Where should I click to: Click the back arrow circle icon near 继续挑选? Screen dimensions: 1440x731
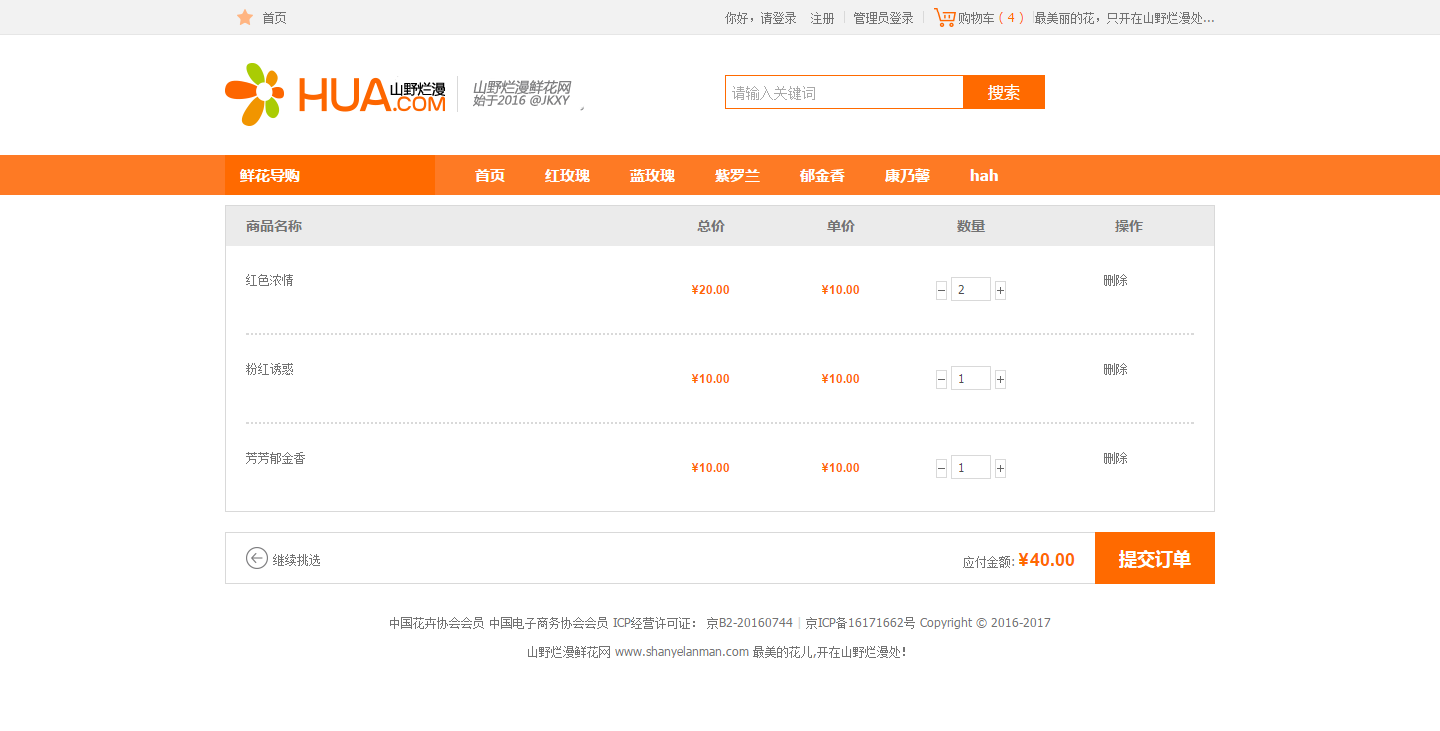(257, 558)
